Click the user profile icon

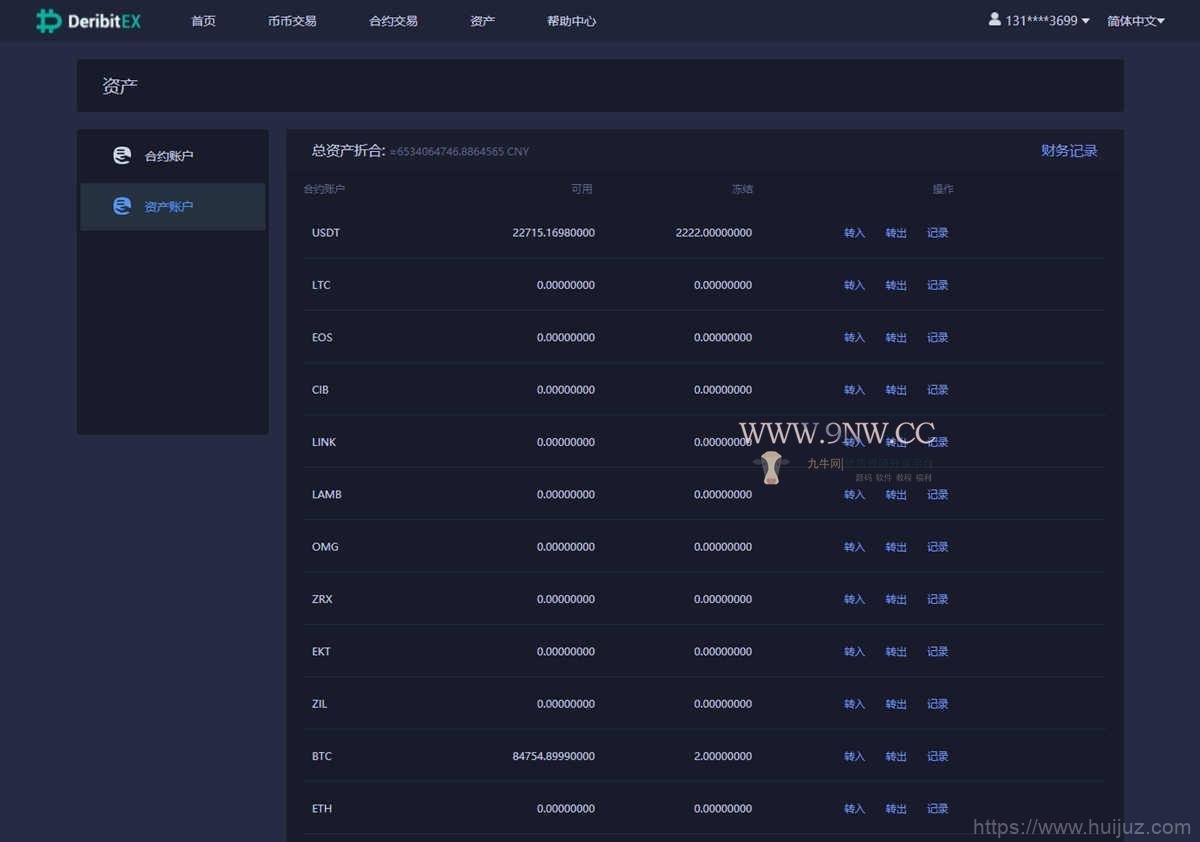(x=995, y=19)
